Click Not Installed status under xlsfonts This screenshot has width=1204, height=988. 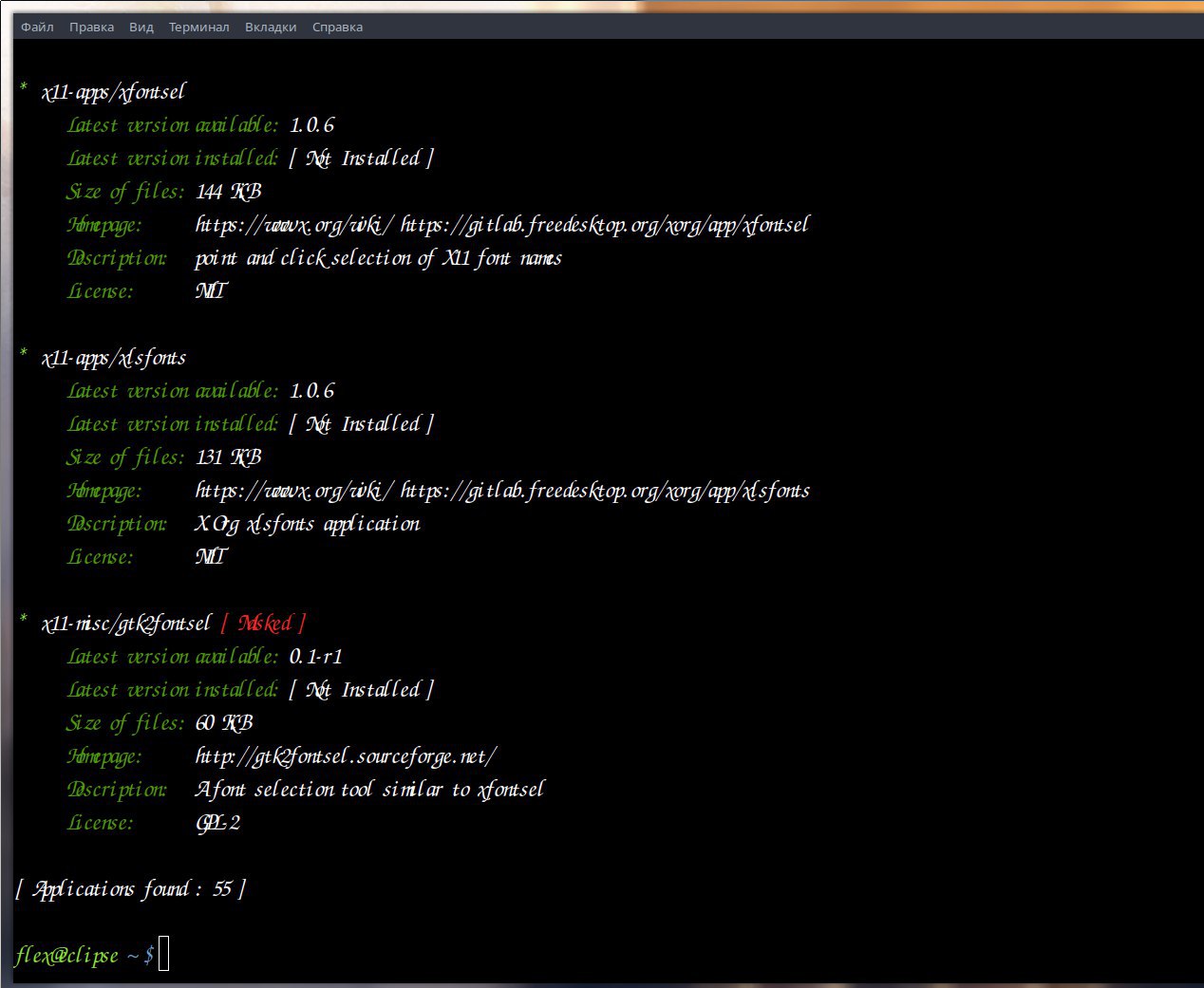361,425
